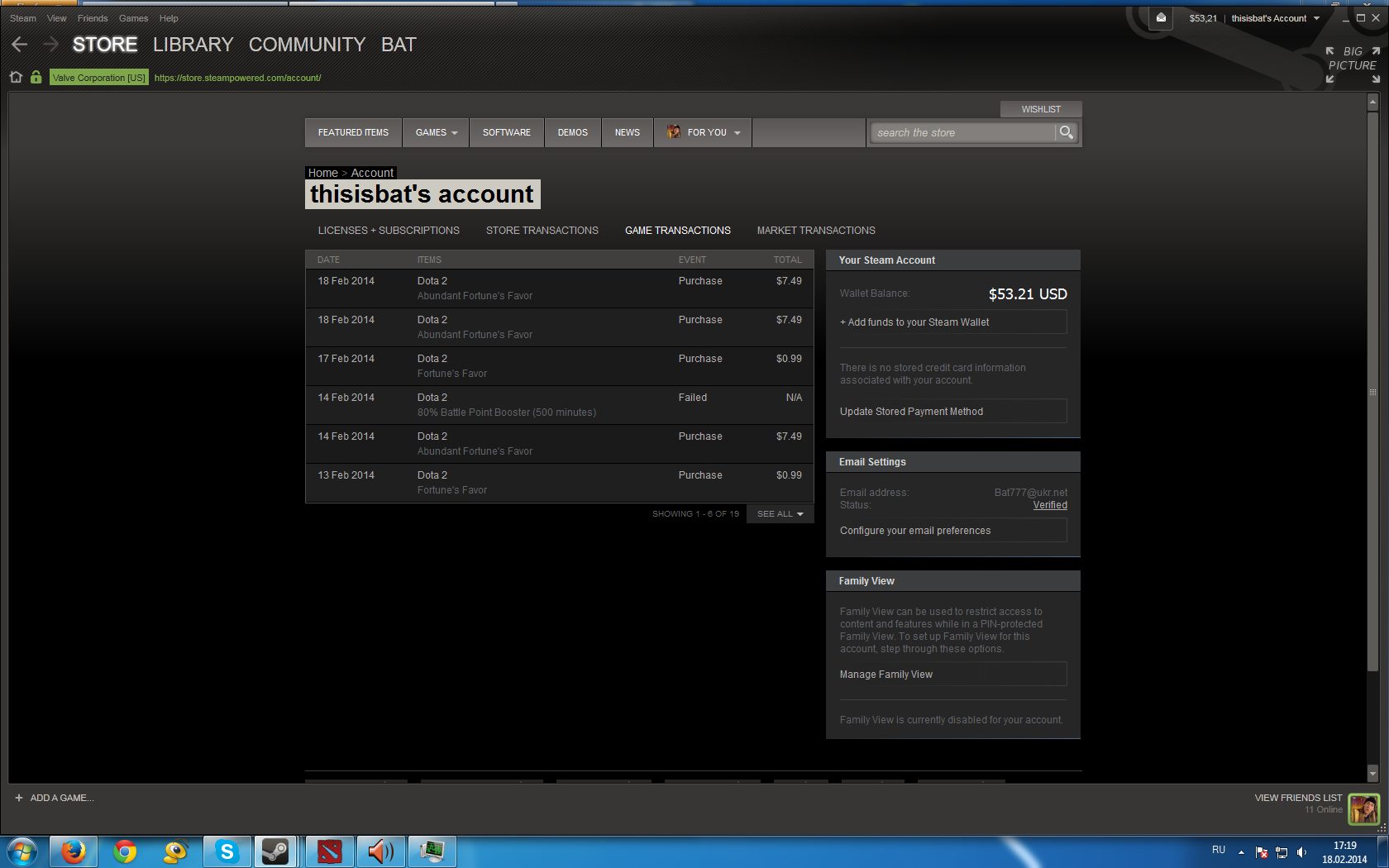Open the Friends menu
The height and width of the screenshot is (868, 1389).
(93, 18)
